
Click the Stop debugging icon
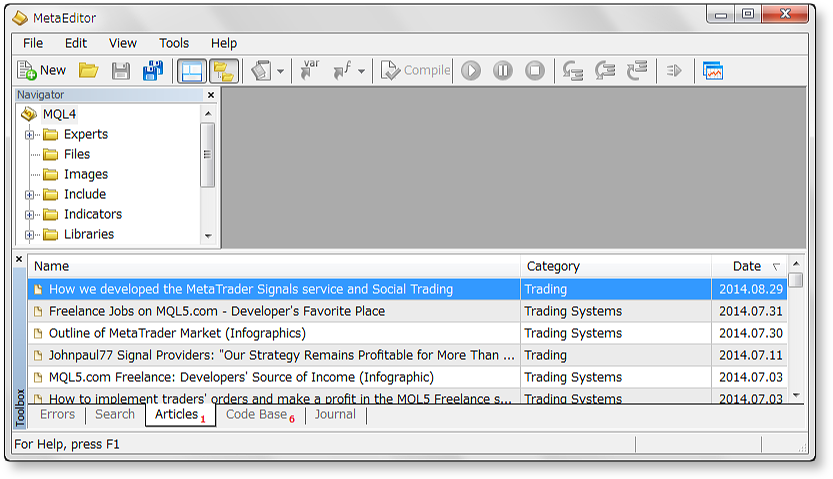click(535, 71)
